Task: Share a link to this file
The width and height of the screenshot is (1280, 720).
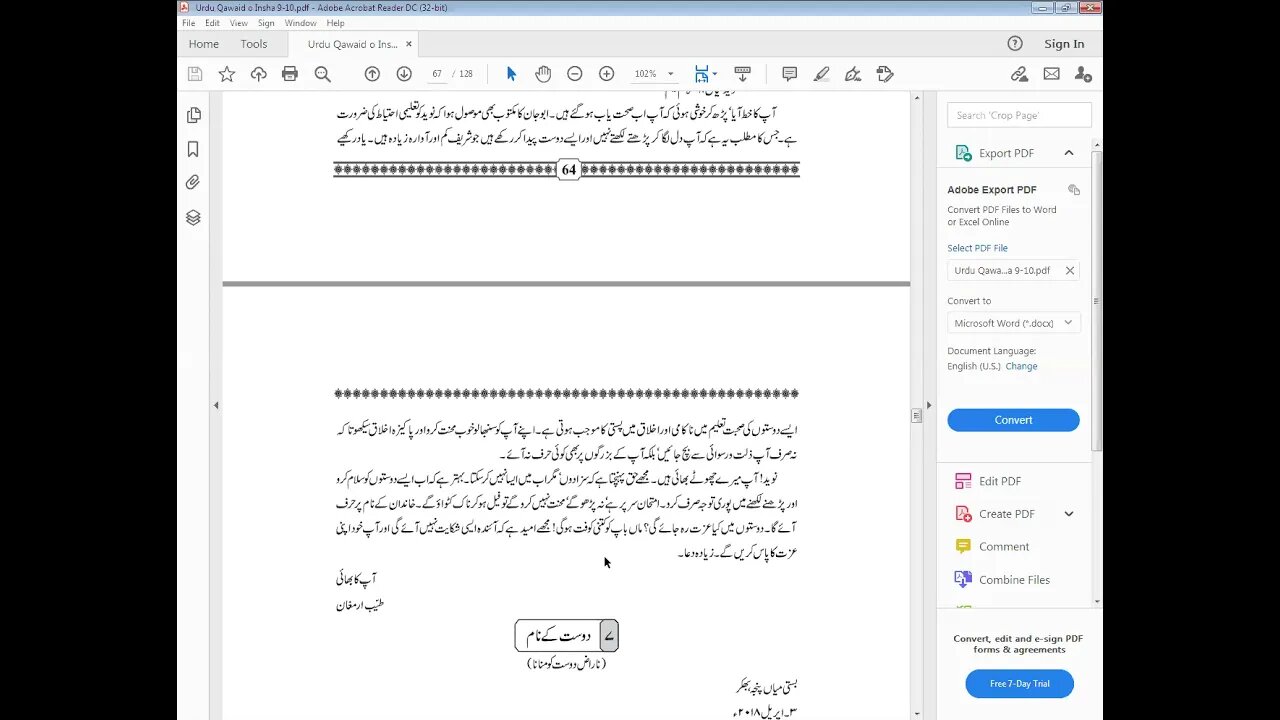Action: pos(1019,74)
